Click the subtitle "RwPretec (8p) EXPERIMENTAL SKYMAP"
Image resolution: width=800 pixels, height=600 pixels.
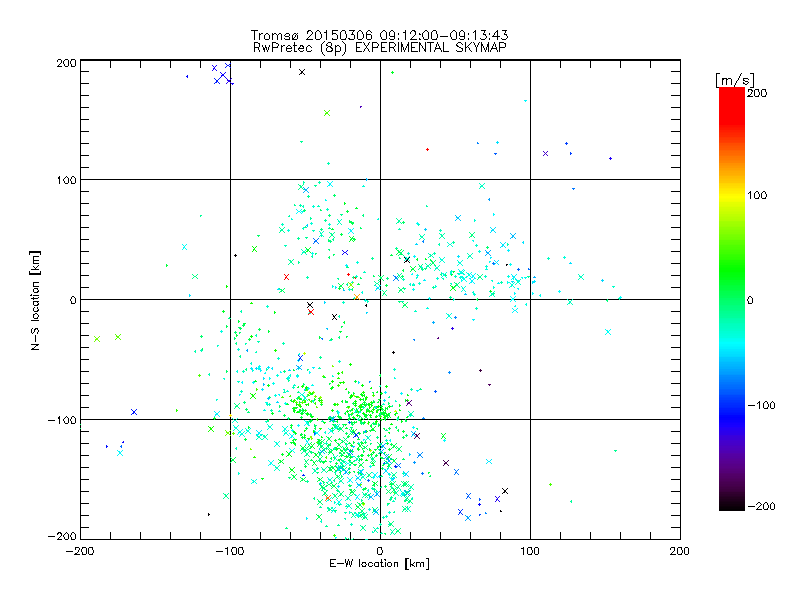pos(380,47)
